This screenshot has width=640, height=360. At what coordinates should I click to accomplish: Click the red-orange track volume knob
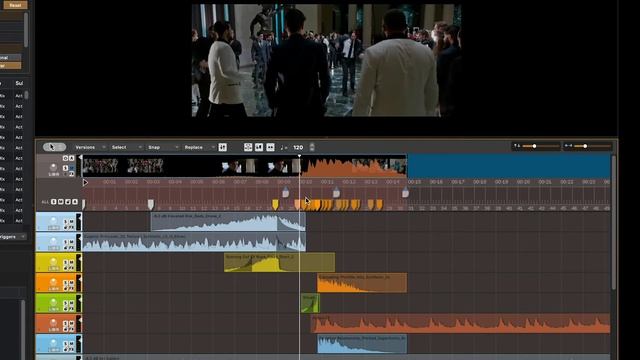pos(53,323)
